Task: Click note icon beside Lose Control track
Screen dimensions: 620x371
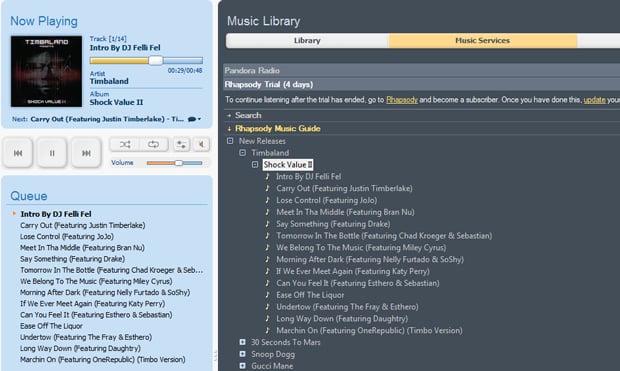Action: coord(268,200)
